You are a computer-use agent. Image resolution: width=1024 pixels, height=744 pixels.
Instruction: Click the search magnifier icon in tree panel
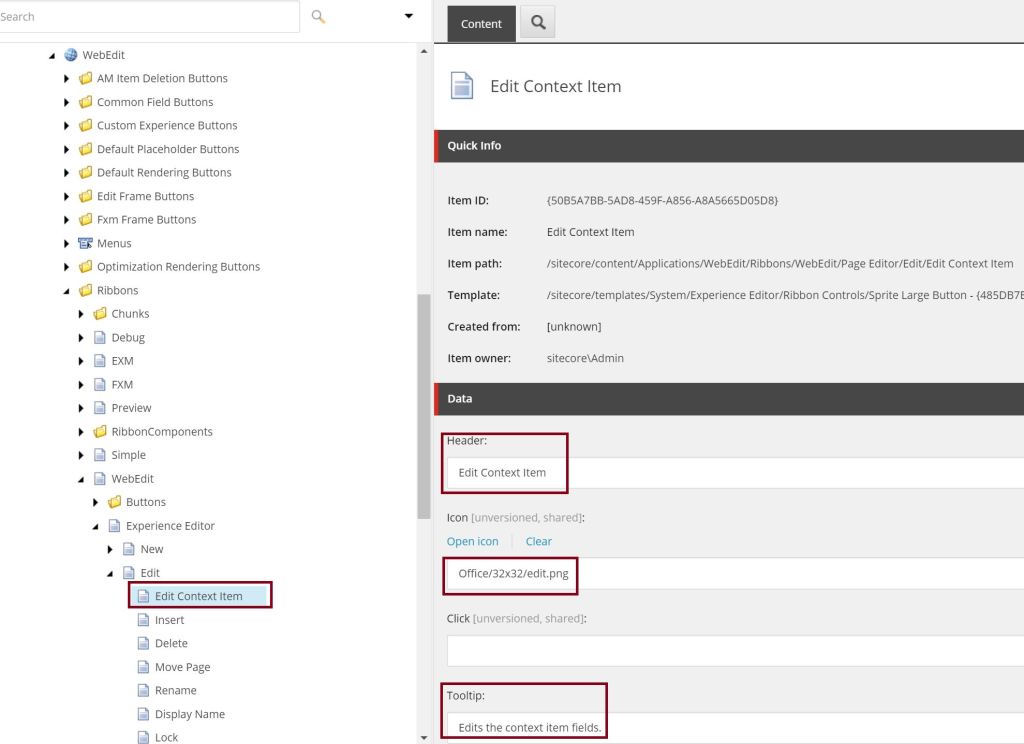pyautogui.click(x=319, y=17)
